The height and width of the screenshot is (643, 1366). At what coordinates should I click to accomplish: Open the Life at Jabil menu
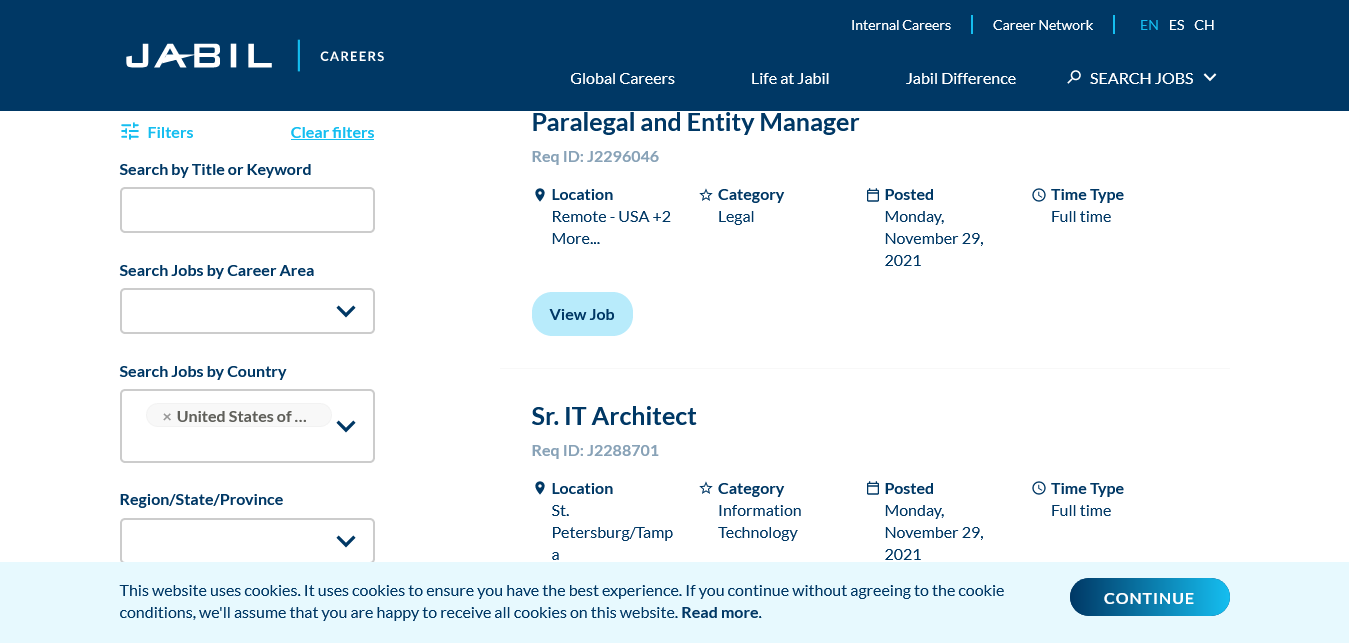click(x=790, y=78)
